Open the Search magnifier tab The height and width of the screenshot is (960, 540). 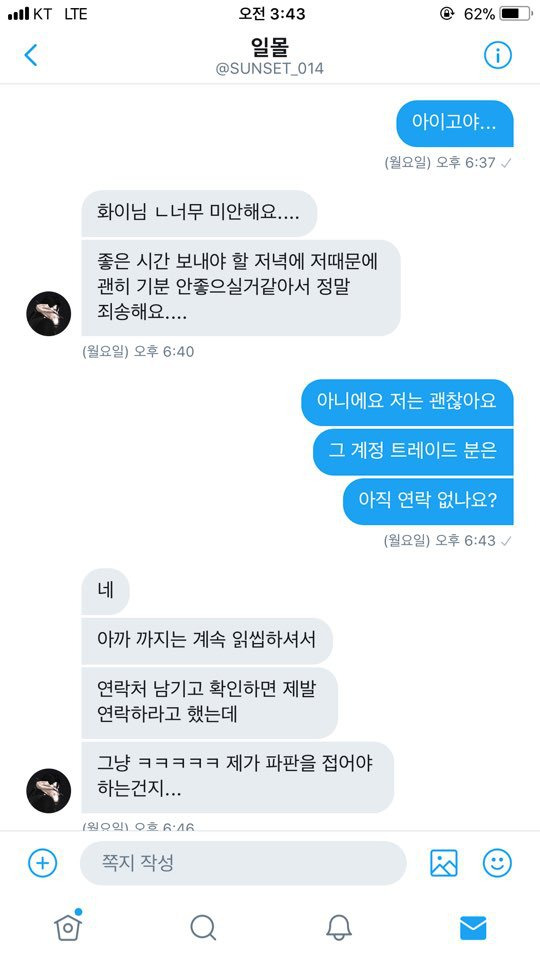pos(203,928)
